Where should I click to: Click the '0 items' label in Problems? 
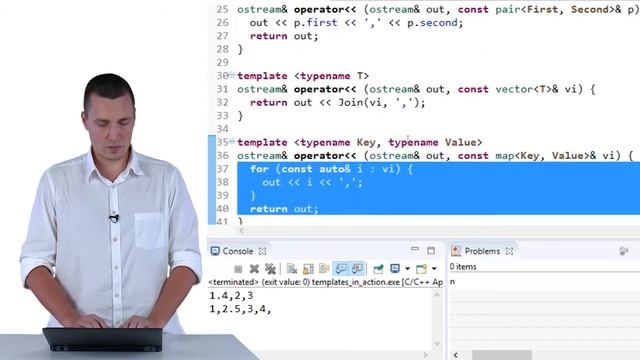tap(463, 267)
